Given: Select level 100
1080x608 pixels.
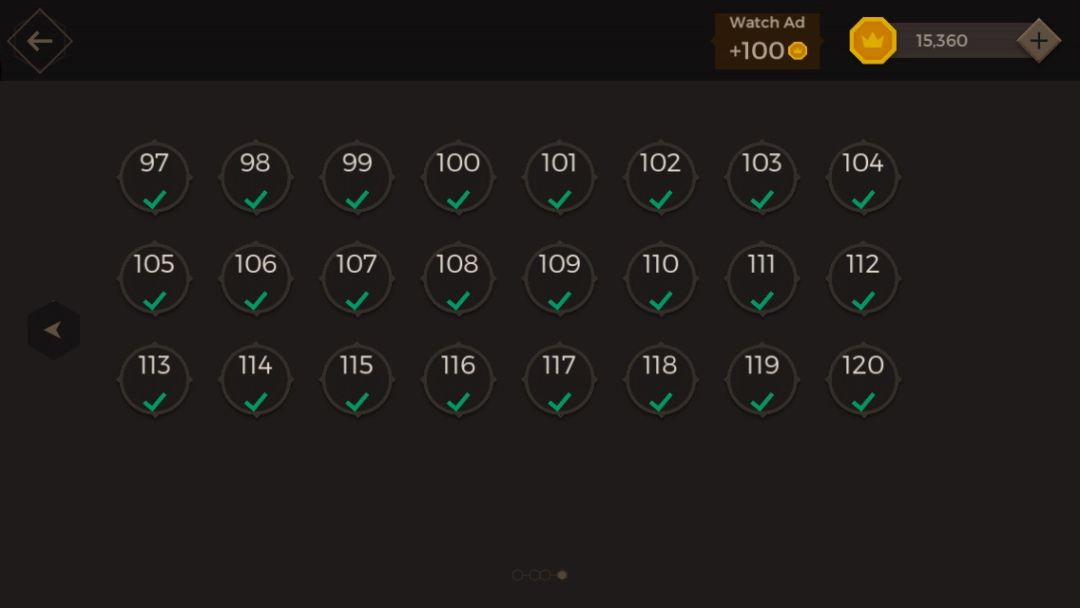Looking at the screenshot, I should (x=458, y=178).
